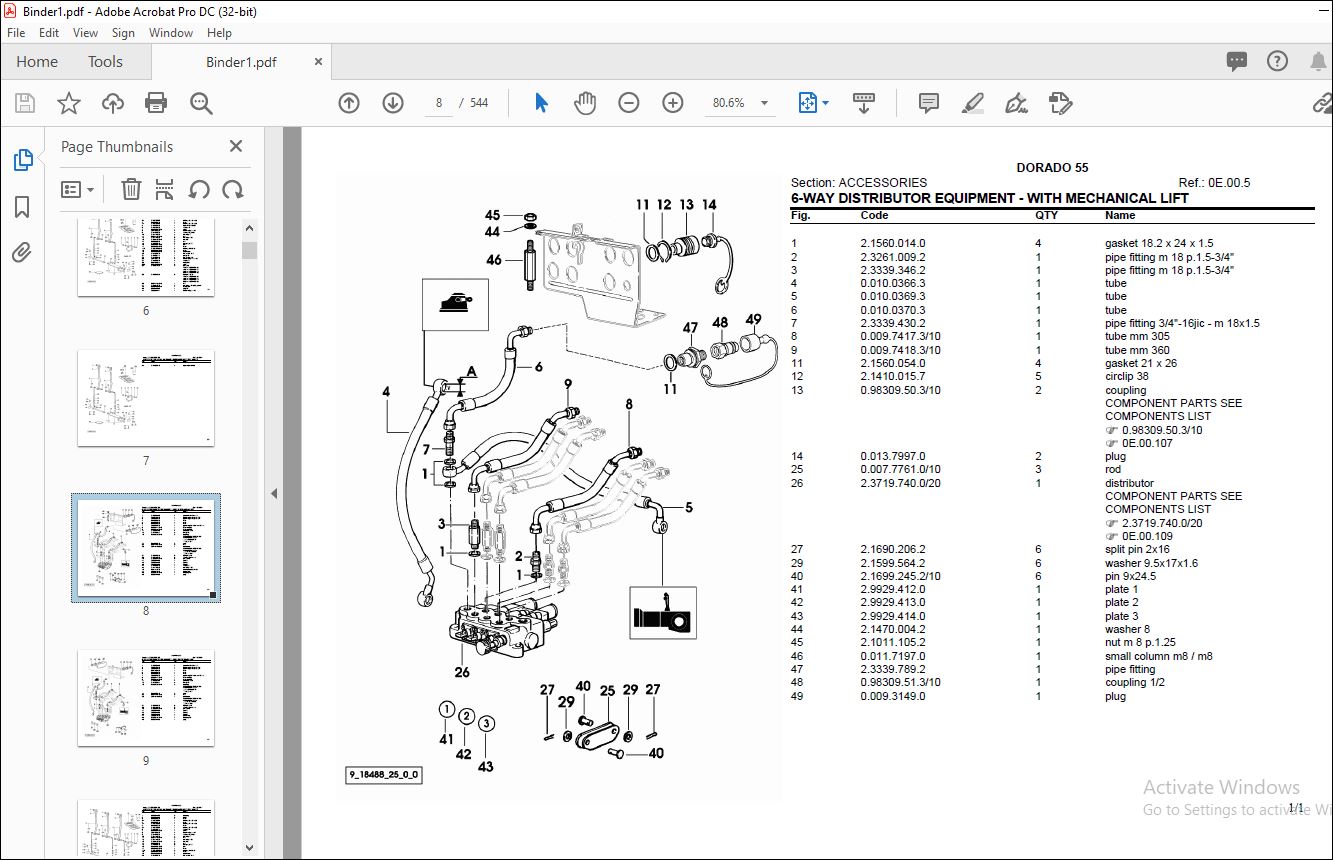Click the DORADO 55 heading

1052,167
